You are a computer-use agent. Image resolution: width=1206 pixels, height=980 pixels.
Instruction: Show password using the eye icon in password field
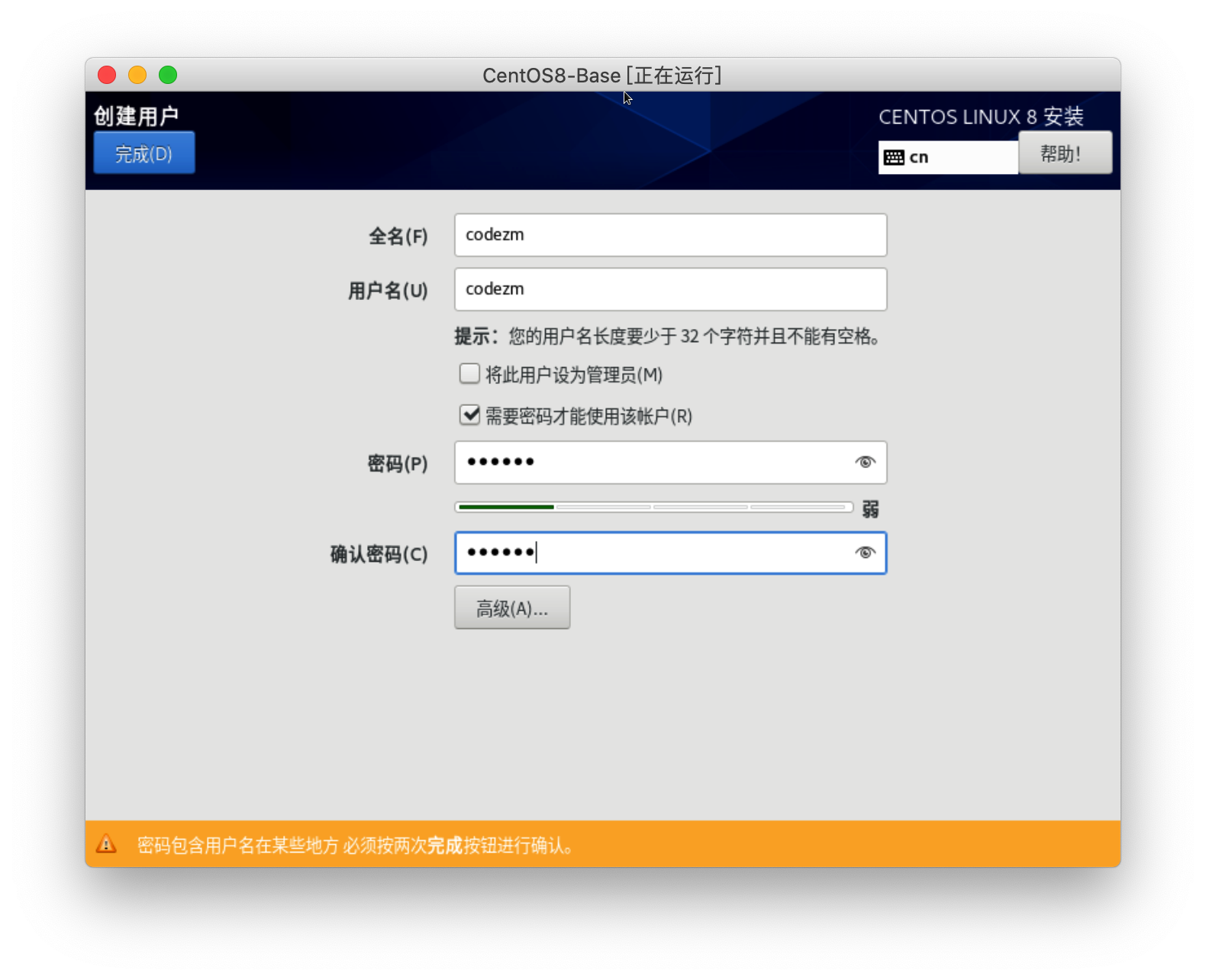[865, 463]
